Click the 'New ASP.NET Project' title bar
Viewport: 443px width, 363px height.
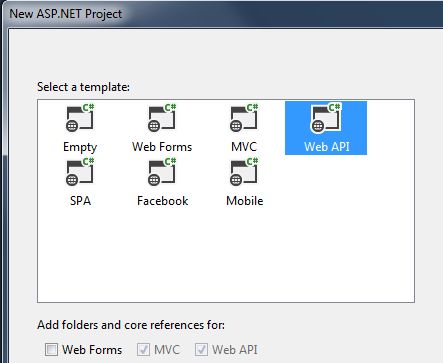click(x=66, y=14)
